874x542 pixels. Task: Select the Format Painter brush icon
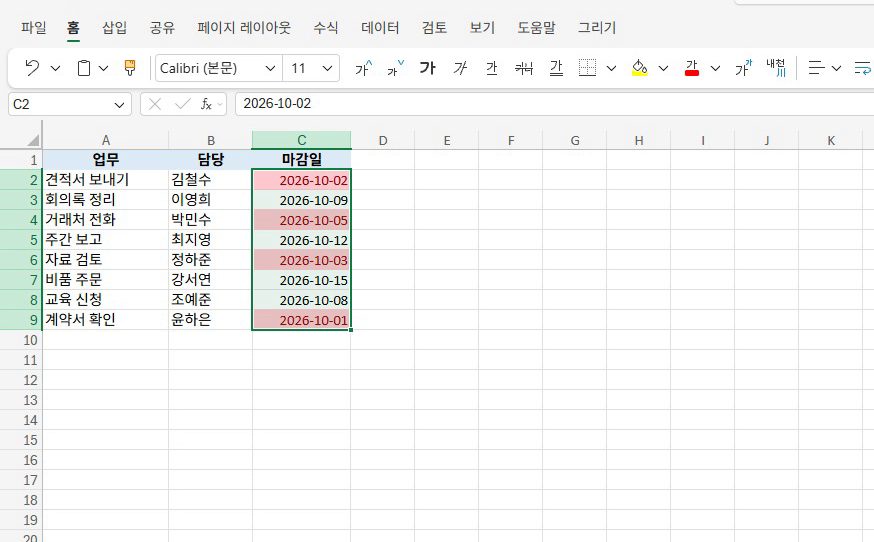(x=130, y=68)
